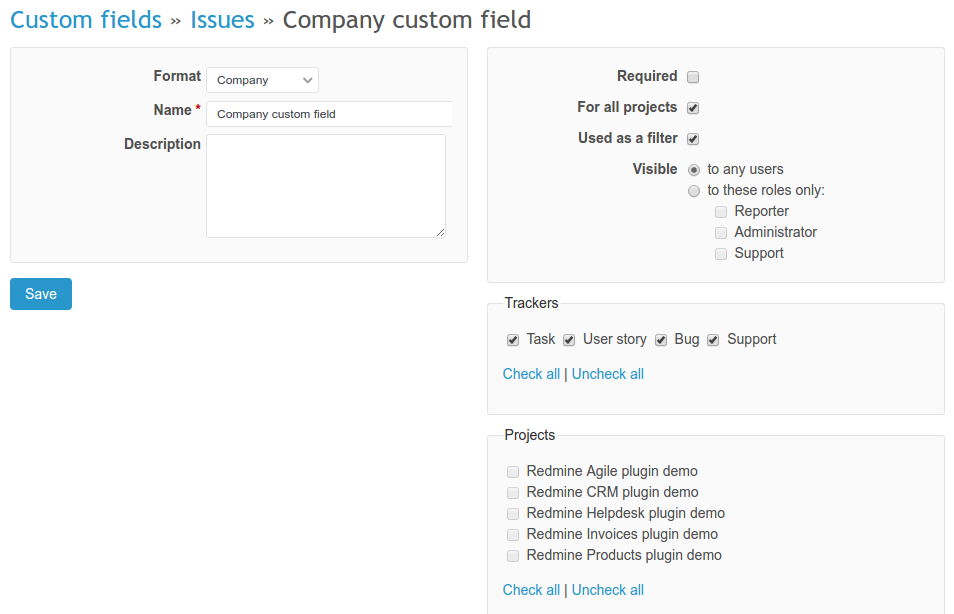The width and height of the screenshot is (954, 614).
Task: Enable the Required checkbox
Action: (x=693, y=76)
